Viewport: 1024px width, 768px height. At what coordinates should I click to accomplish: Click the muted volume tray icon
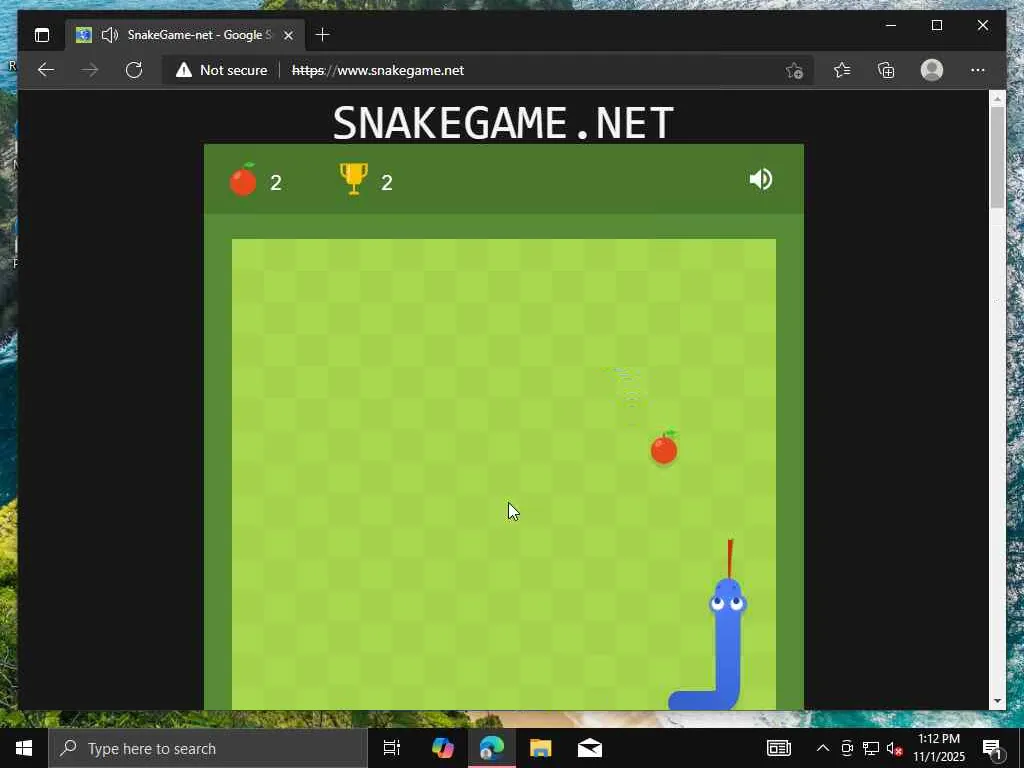click(894, 748)
